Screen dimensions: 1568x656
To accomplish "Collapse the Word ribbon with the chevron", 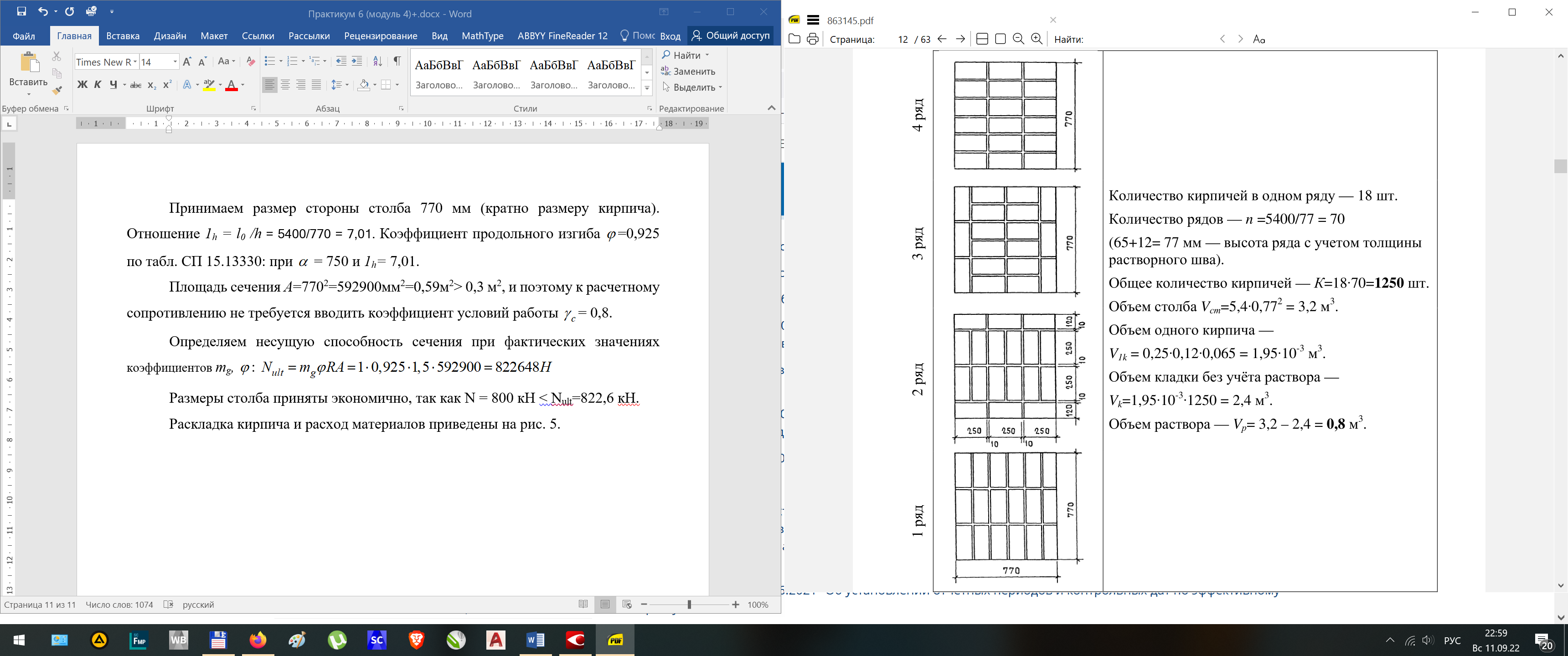I will [771, 108].
